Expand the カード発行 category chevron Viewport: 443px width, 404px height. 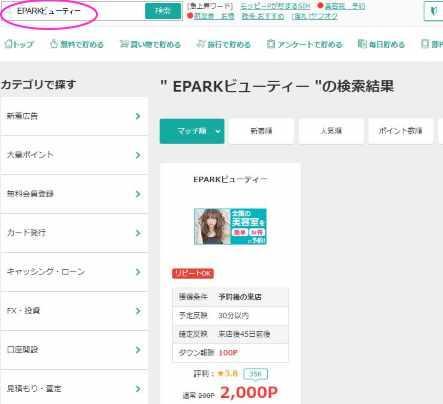point(138,233)
